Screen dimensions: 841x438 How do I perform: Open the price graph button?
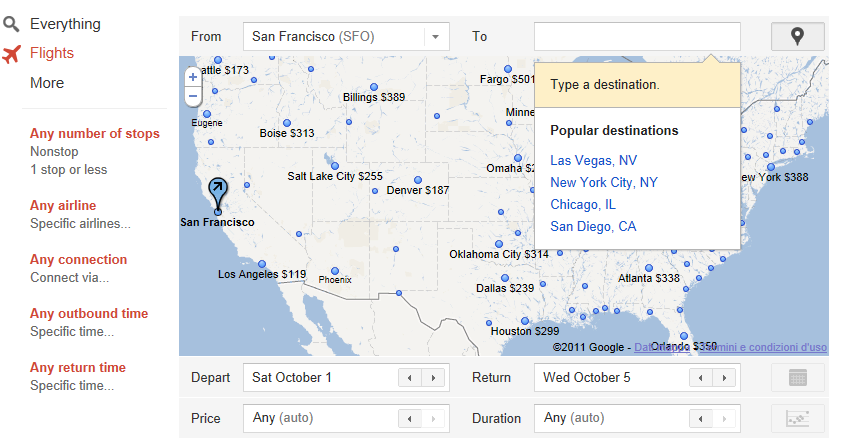[797, 418]
